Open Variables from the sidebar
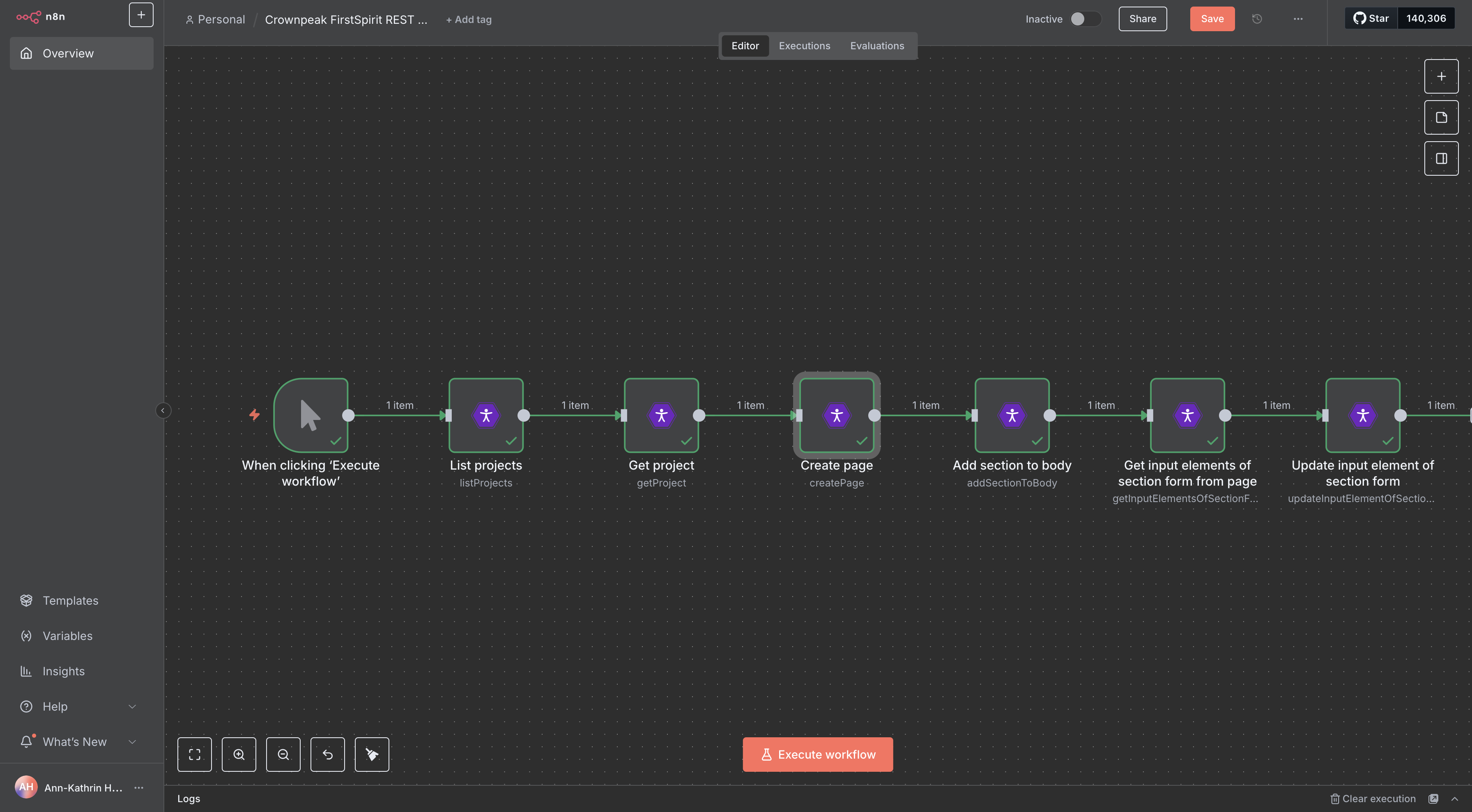Viewport: 1472px width, 812px height. point(81,636)
